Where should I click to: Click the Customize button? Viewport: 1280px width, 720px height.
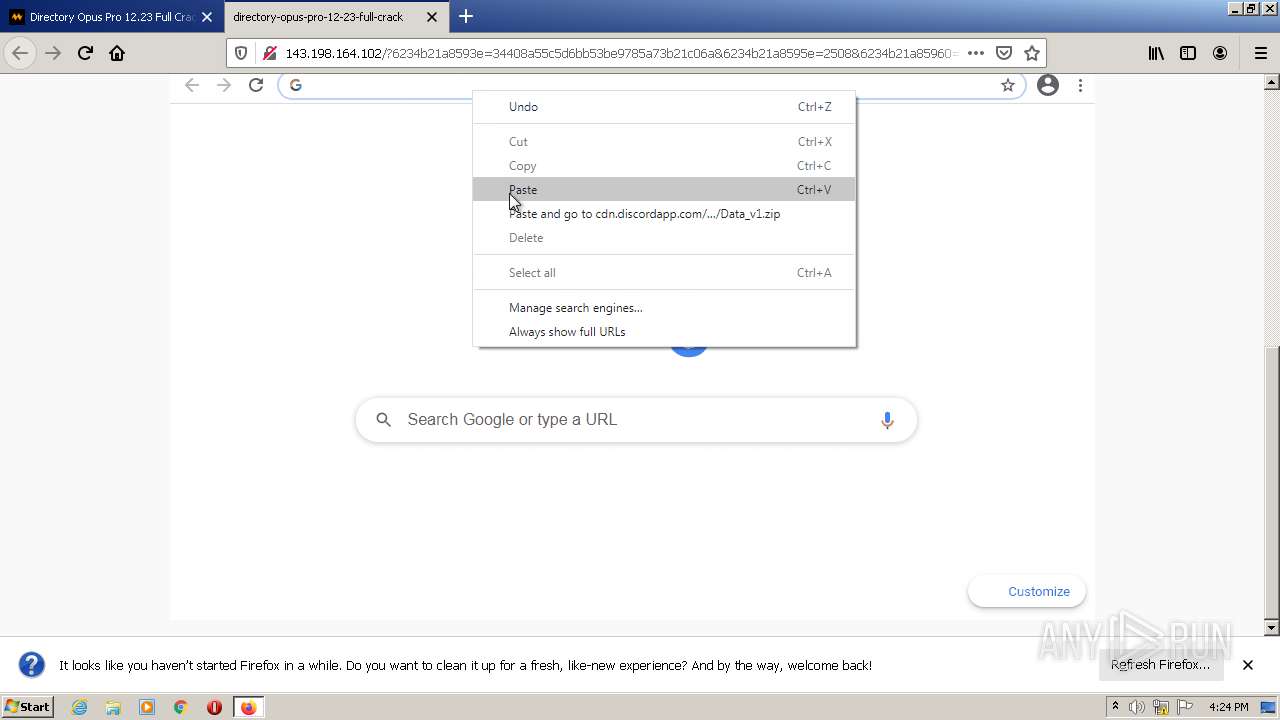pos(1027,592)
